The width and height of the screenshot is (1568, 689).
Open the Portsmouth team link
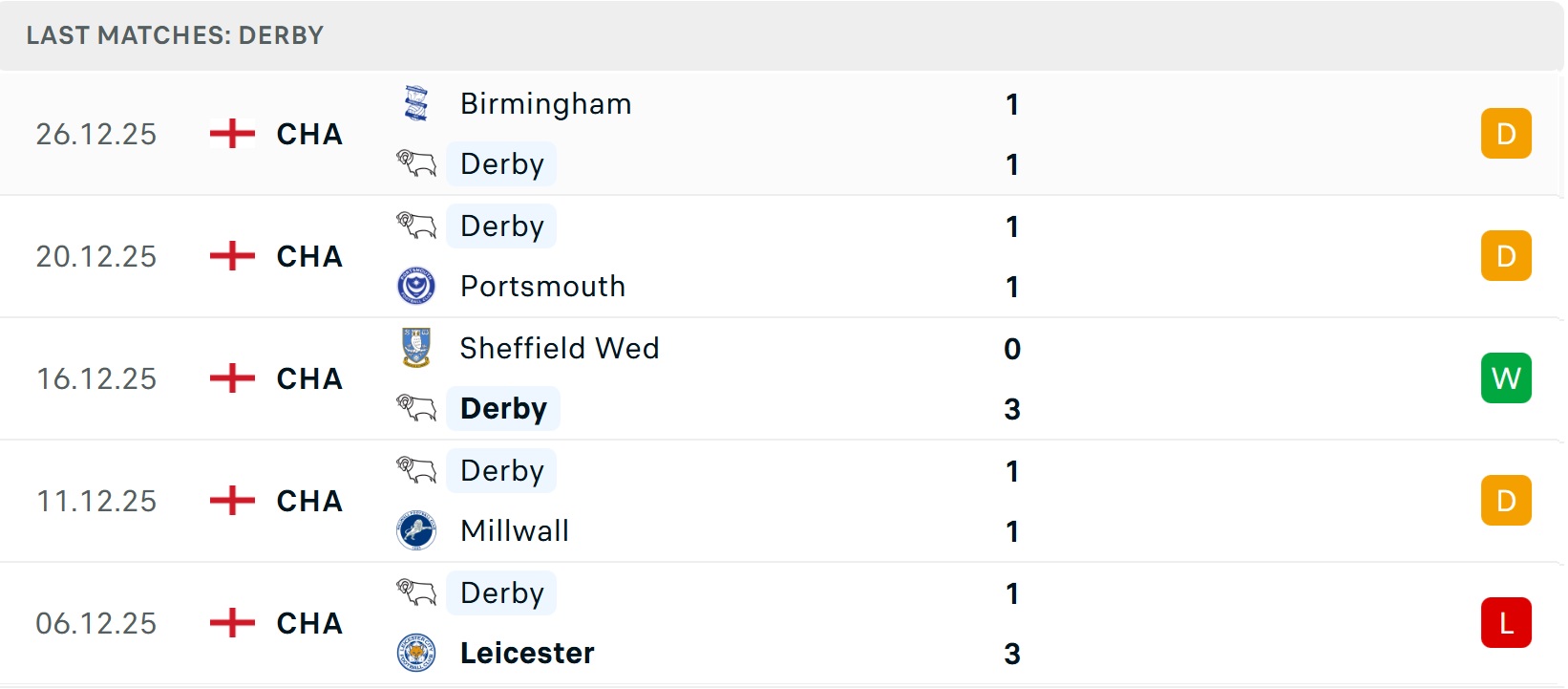click(x=542, y=286)
